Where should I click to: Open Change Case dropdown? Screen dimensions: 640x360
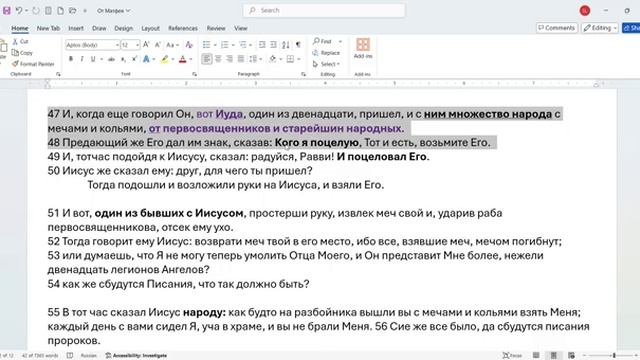172,44
